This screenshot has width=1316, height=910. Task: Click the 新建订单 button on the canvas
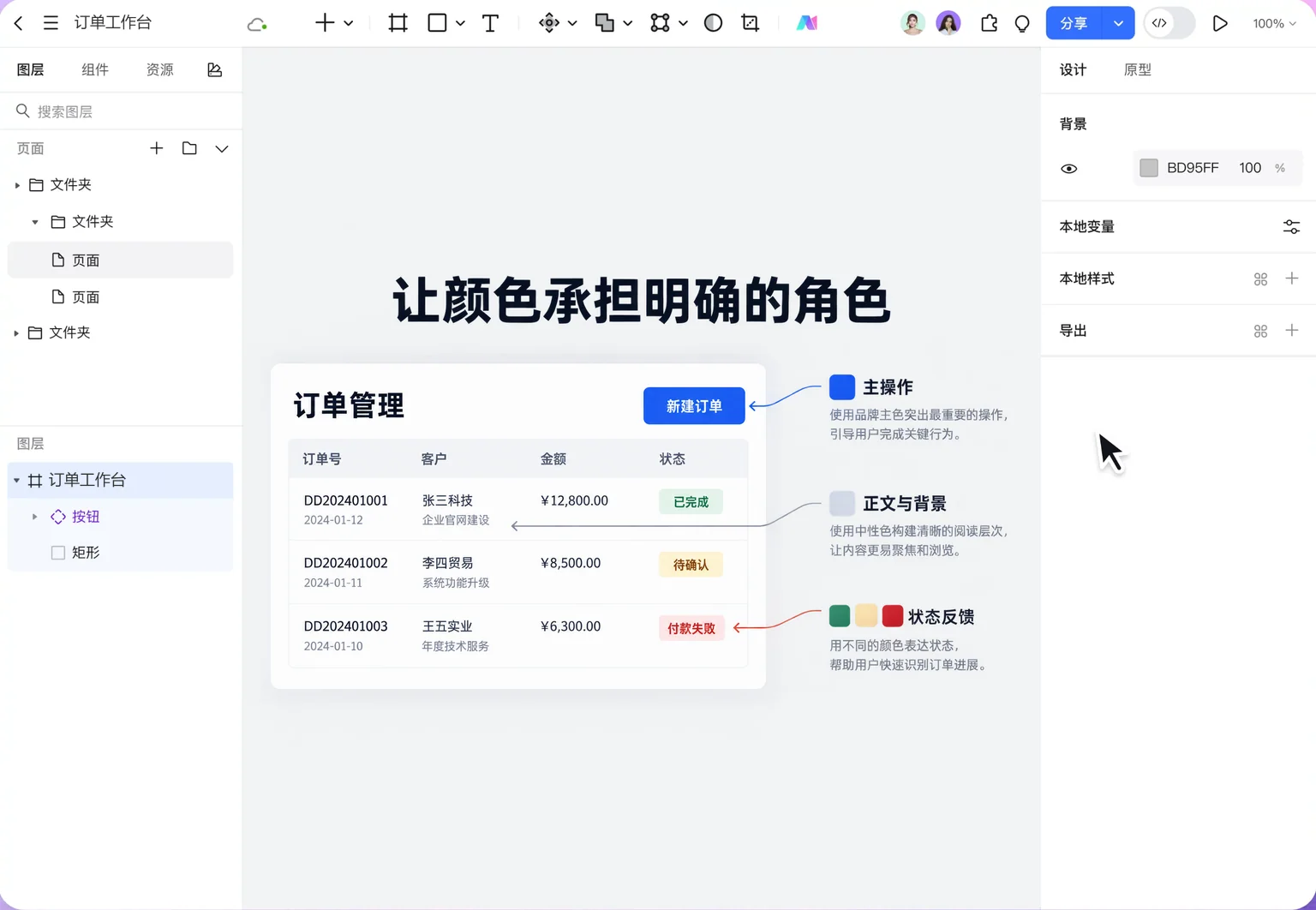pyautogui.click(x=694, y=405)
